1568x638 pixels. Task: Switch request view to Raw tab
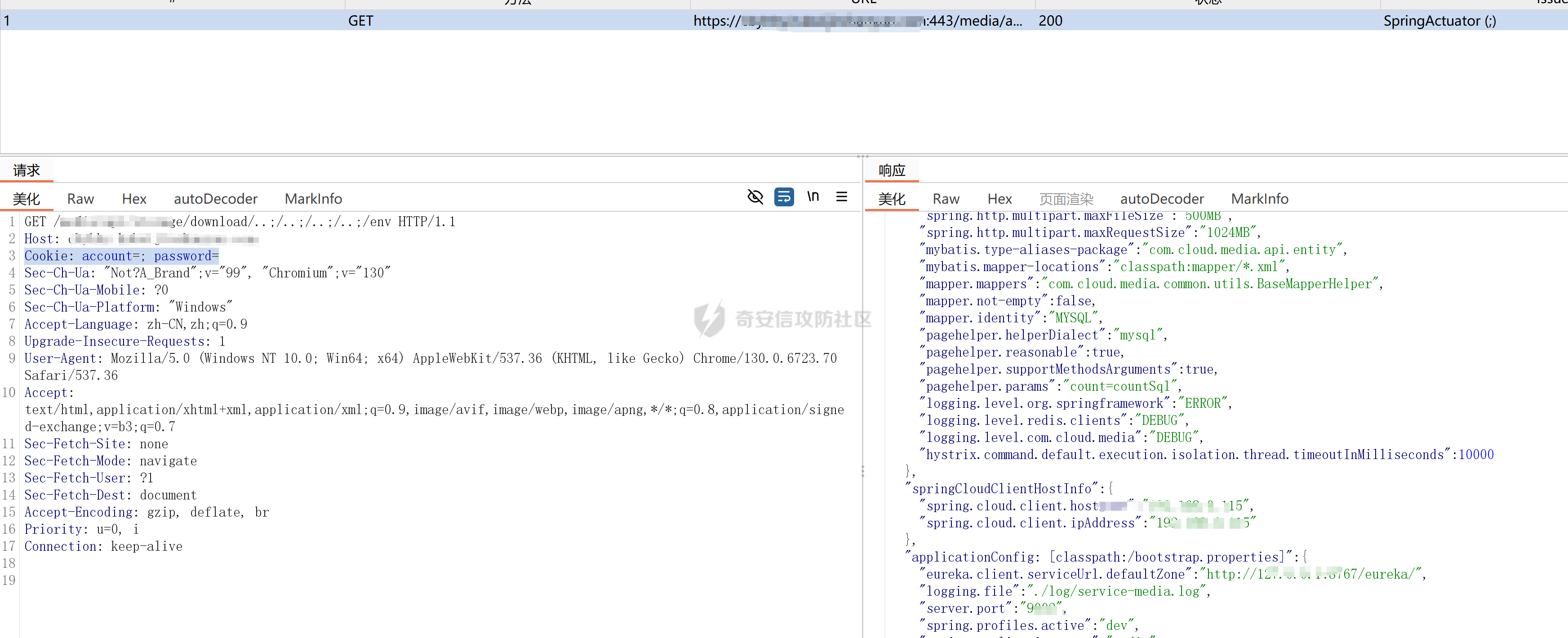tap(80, 199)
